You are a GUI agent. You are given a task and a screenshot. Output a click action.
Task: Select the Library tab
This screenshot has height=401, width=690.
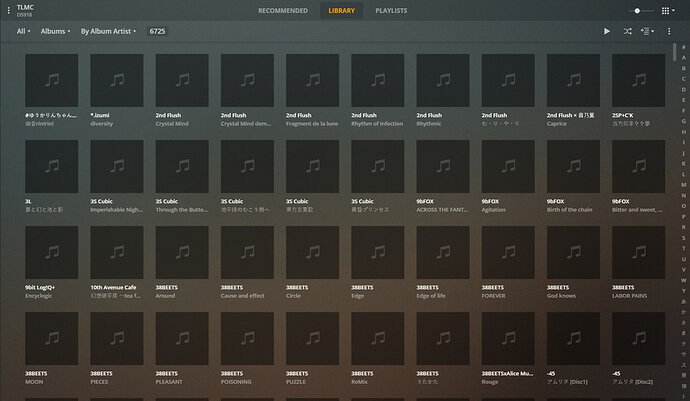341,11
